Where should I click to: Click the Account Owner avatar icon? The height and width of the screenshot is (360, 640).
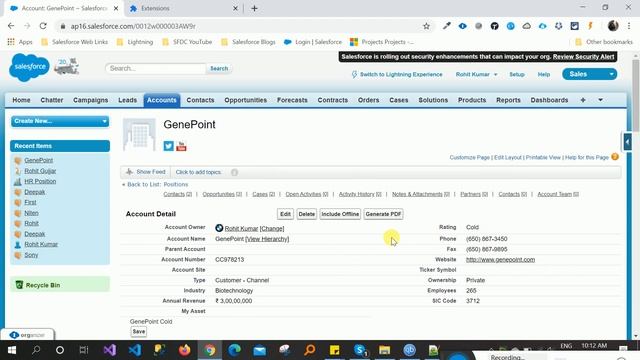(x=219, y=228)
